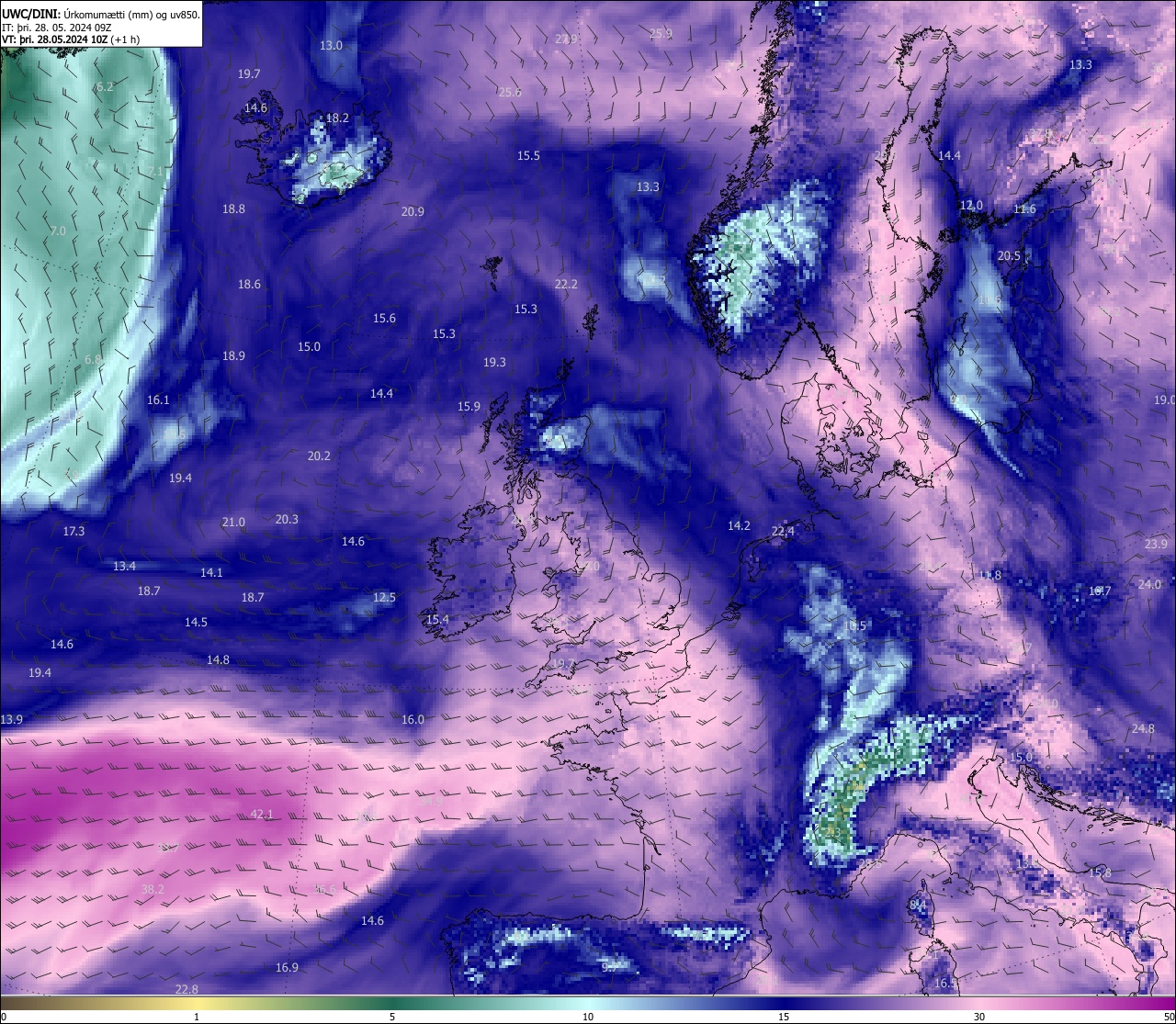The image size is (1176, 1024).
Task: Click the 18.6 value label
Action: coord(249,284)
